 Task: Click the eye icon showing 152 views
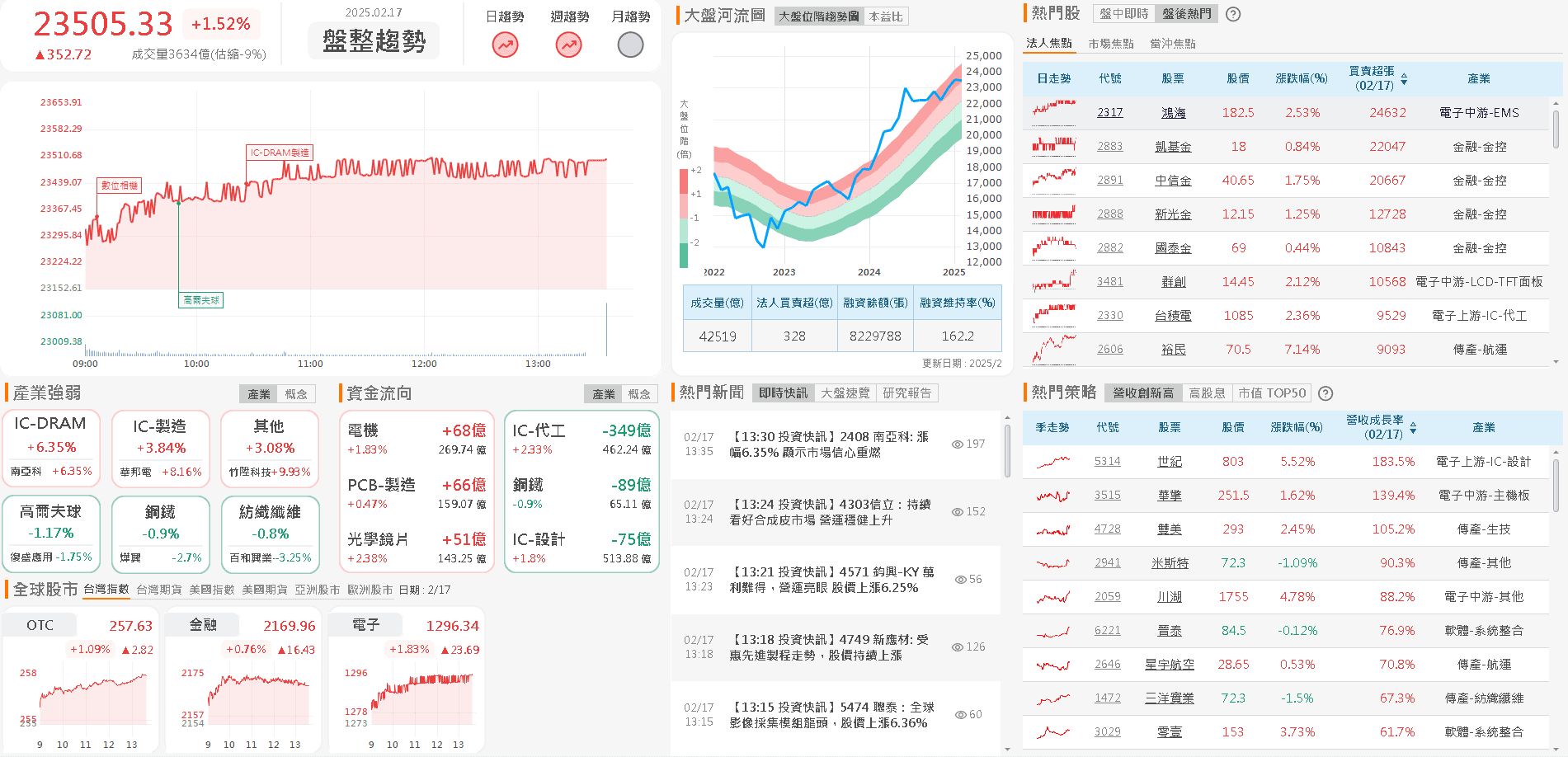click(x=958, y=511)
